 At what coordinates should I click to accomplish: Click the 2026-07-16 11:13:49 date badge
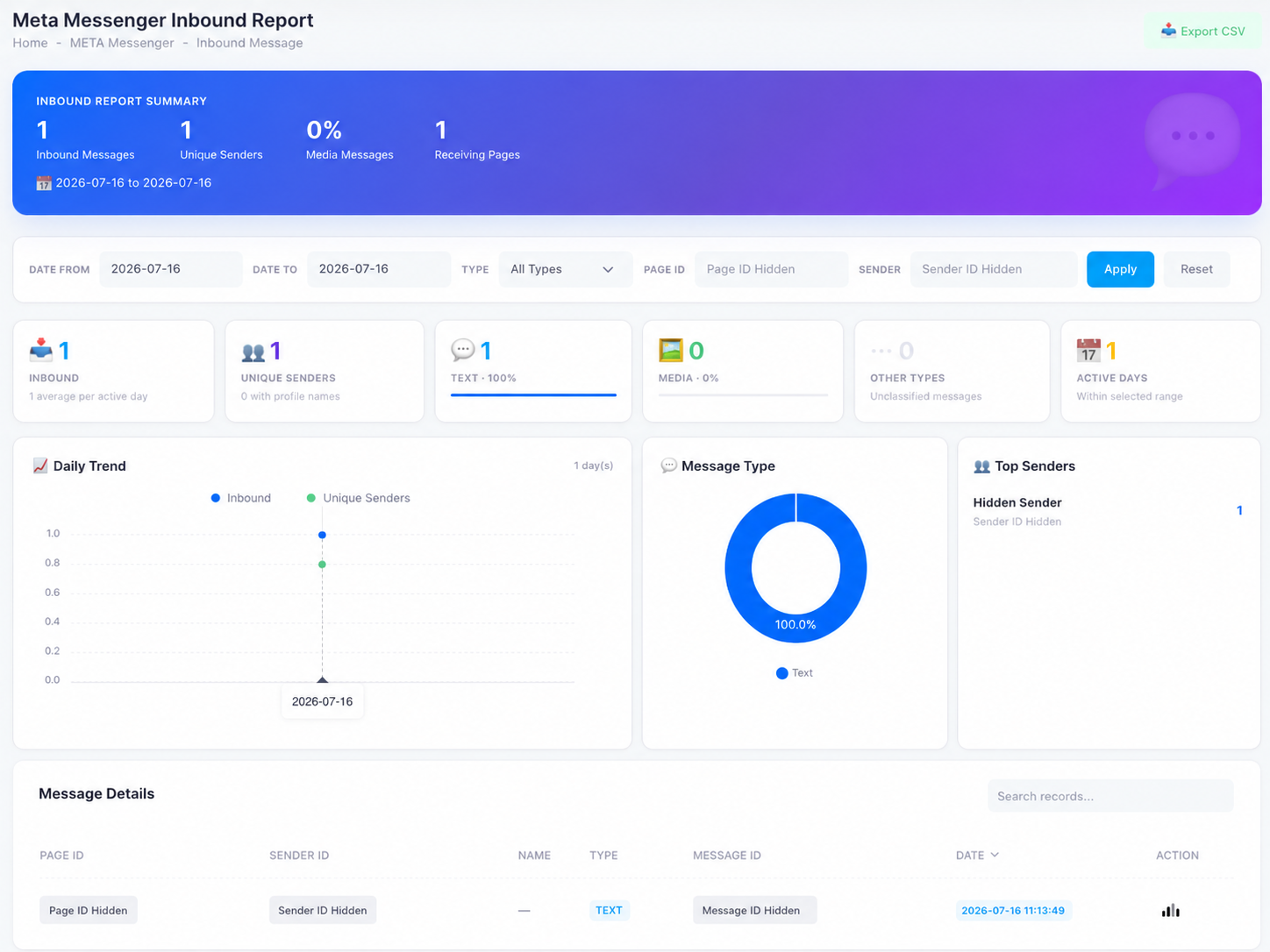point(1013,911)
